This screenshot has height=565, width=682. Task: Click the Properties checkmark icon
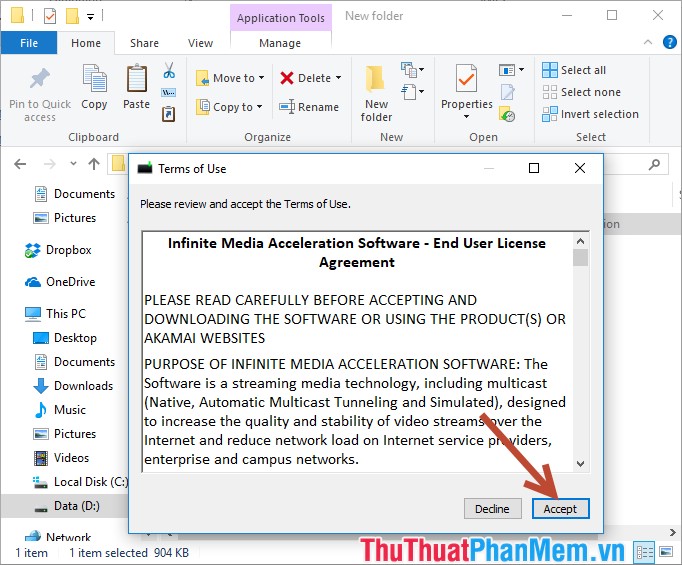click(466, 79)
